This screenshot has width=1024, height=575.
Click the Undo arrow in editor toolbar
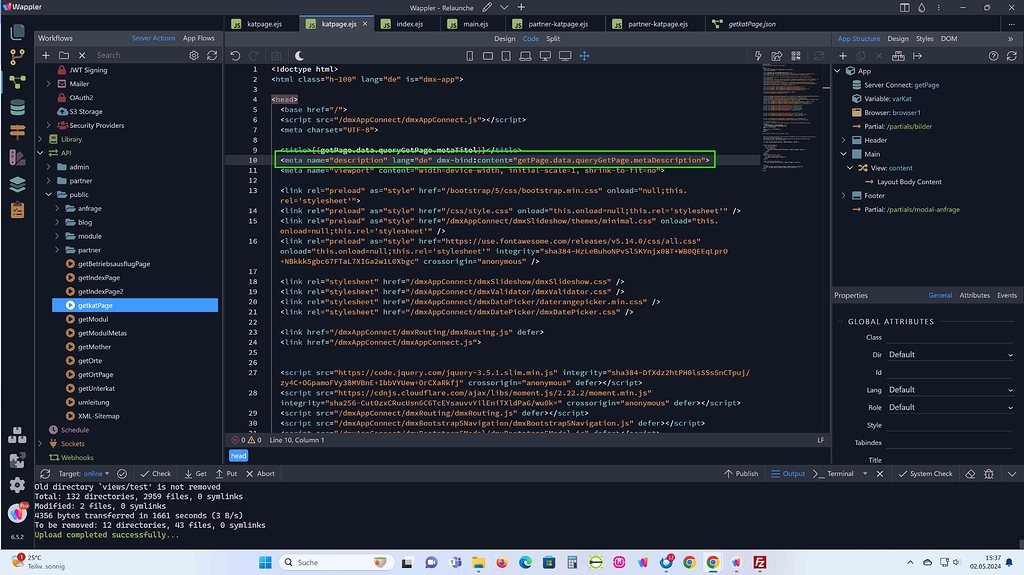pos(236,56)
